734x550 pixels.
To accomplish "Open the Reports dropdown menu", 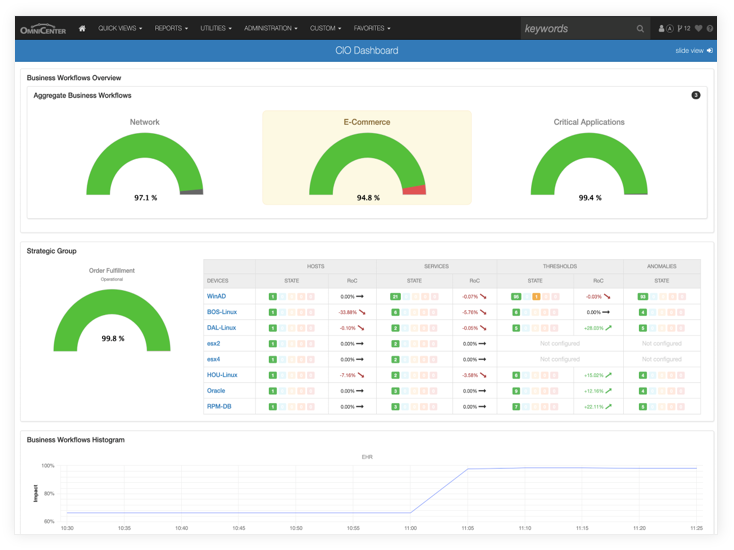I will [171, 29].
